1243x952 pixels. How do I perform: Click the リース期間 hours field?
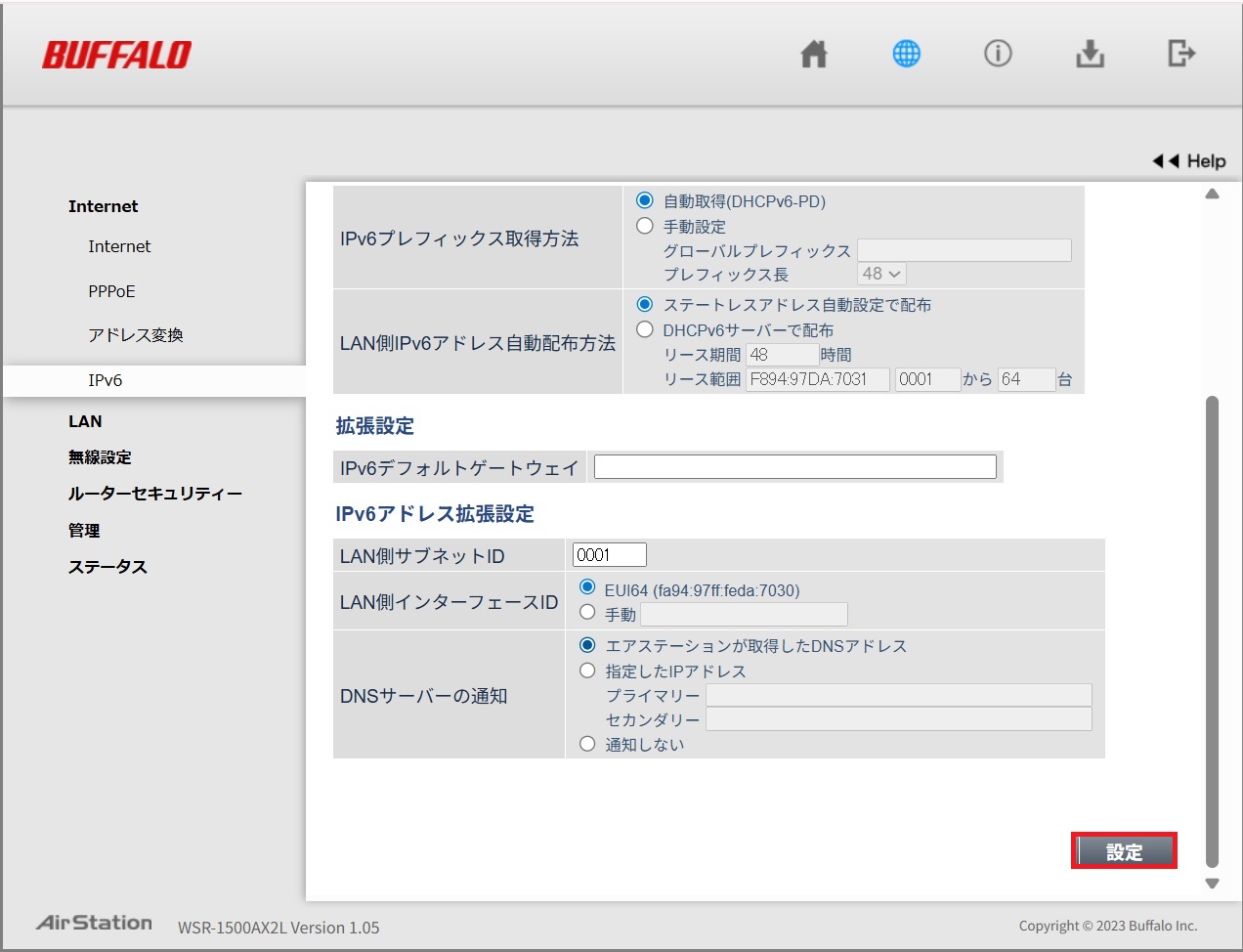(783, 354)
